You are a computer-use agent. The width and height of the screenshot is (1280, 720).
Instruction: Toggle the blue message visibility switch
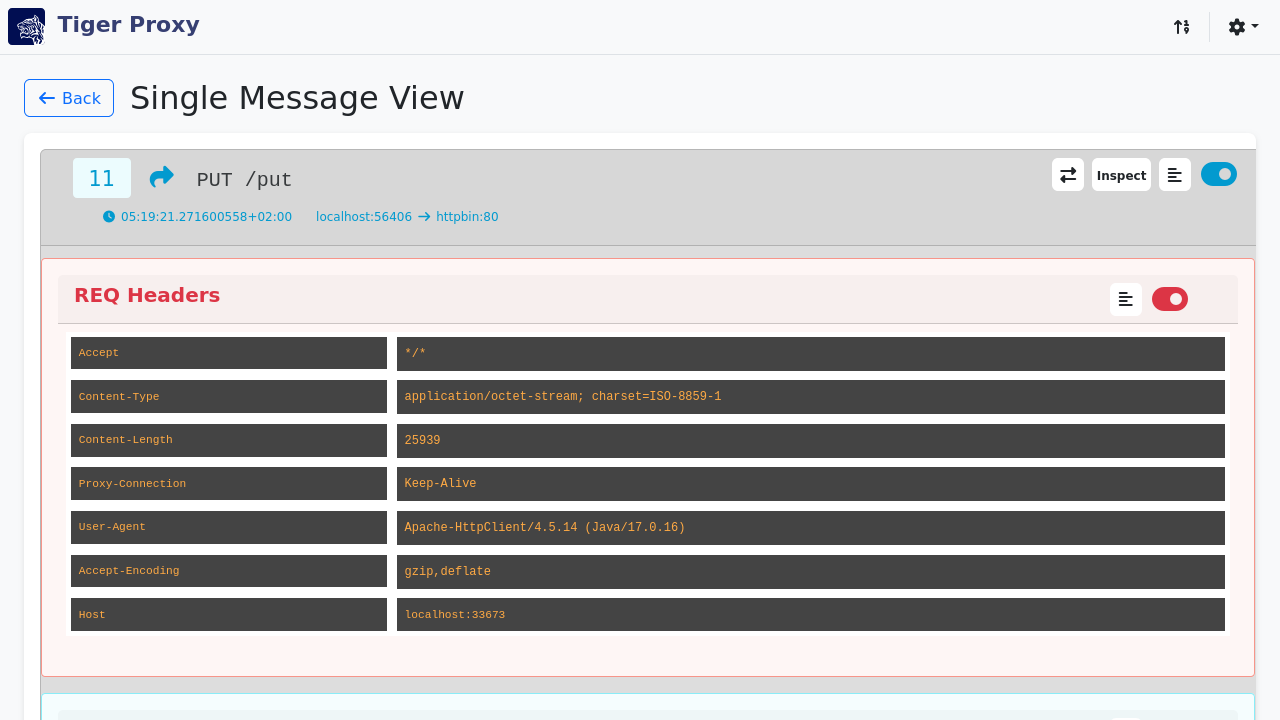1218,174
